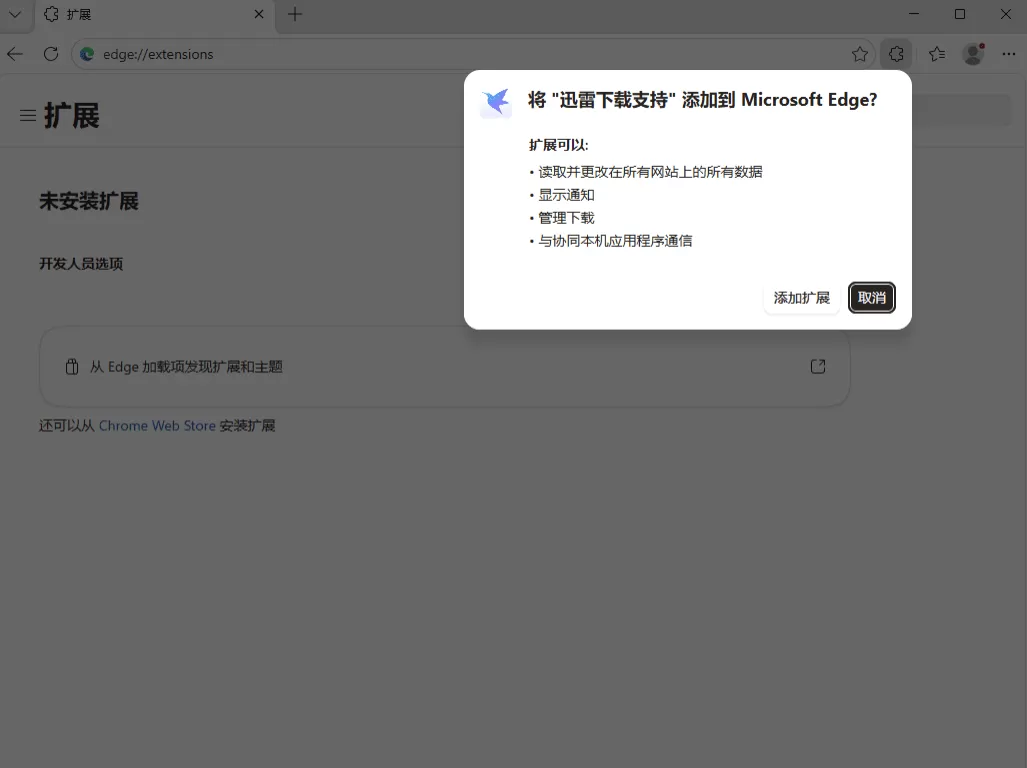
Task: Open the Favorites list icon
Action: coord(937,54)
